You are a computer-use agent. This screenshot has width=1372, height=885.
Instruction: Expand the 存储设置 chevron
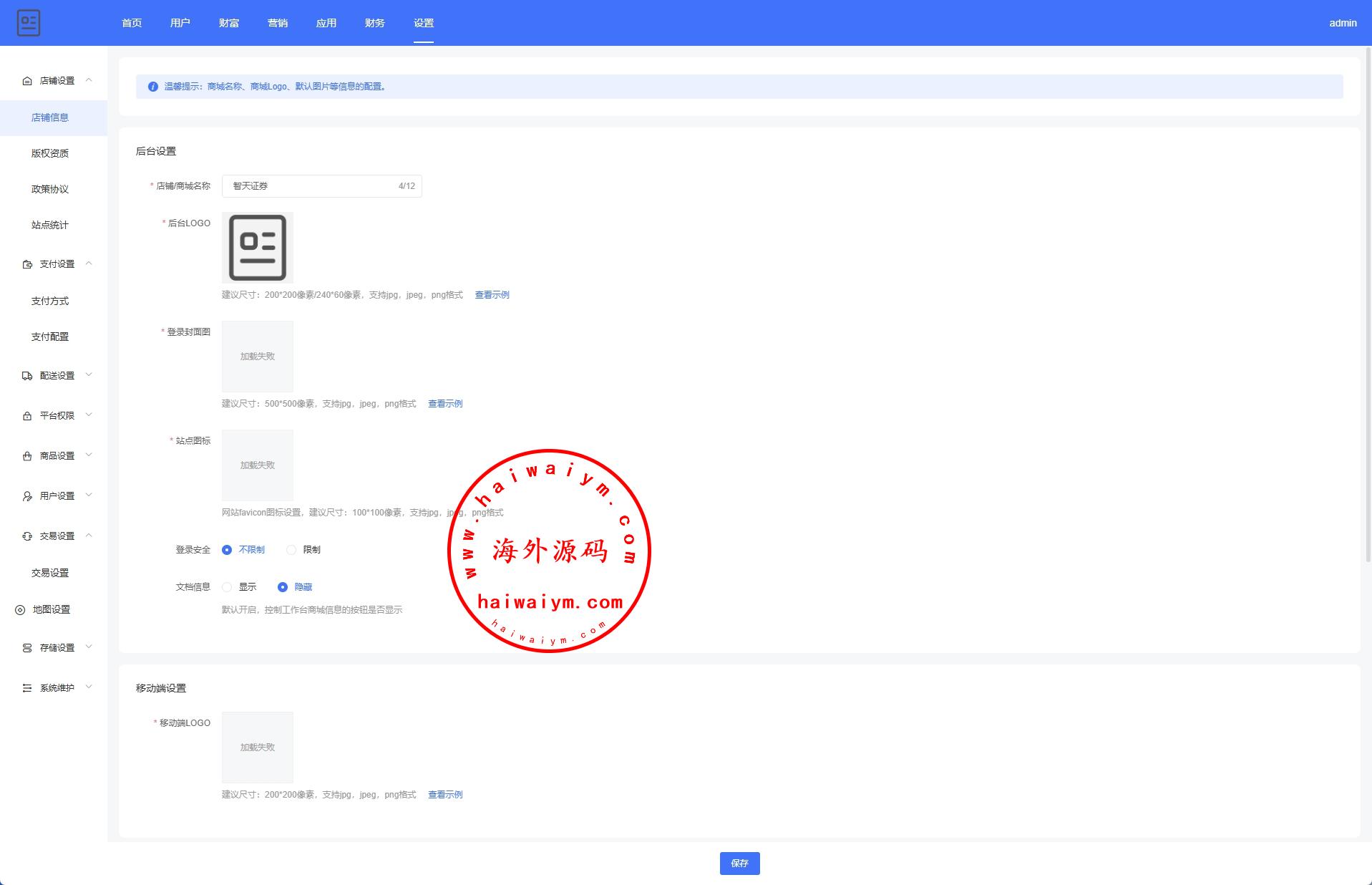pyautogui.click(x=89, y=647)
